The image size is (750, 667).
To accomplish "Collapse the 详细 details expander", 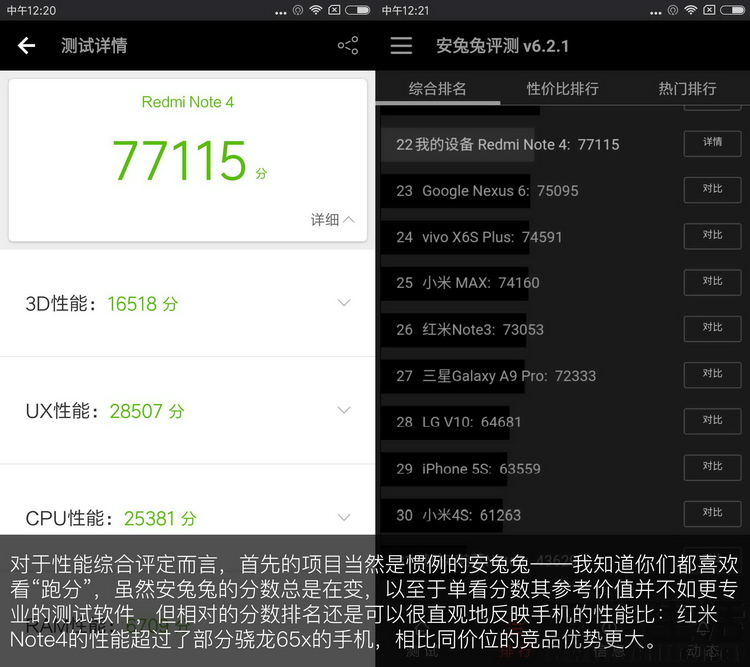I will (332, 220).
